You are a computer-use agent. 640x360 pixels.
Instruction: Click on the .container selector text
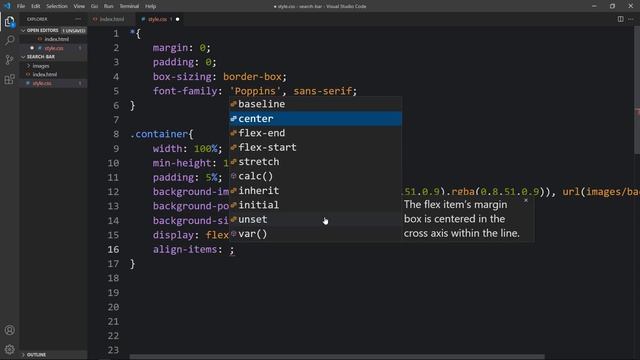click(x=159, y=134)
